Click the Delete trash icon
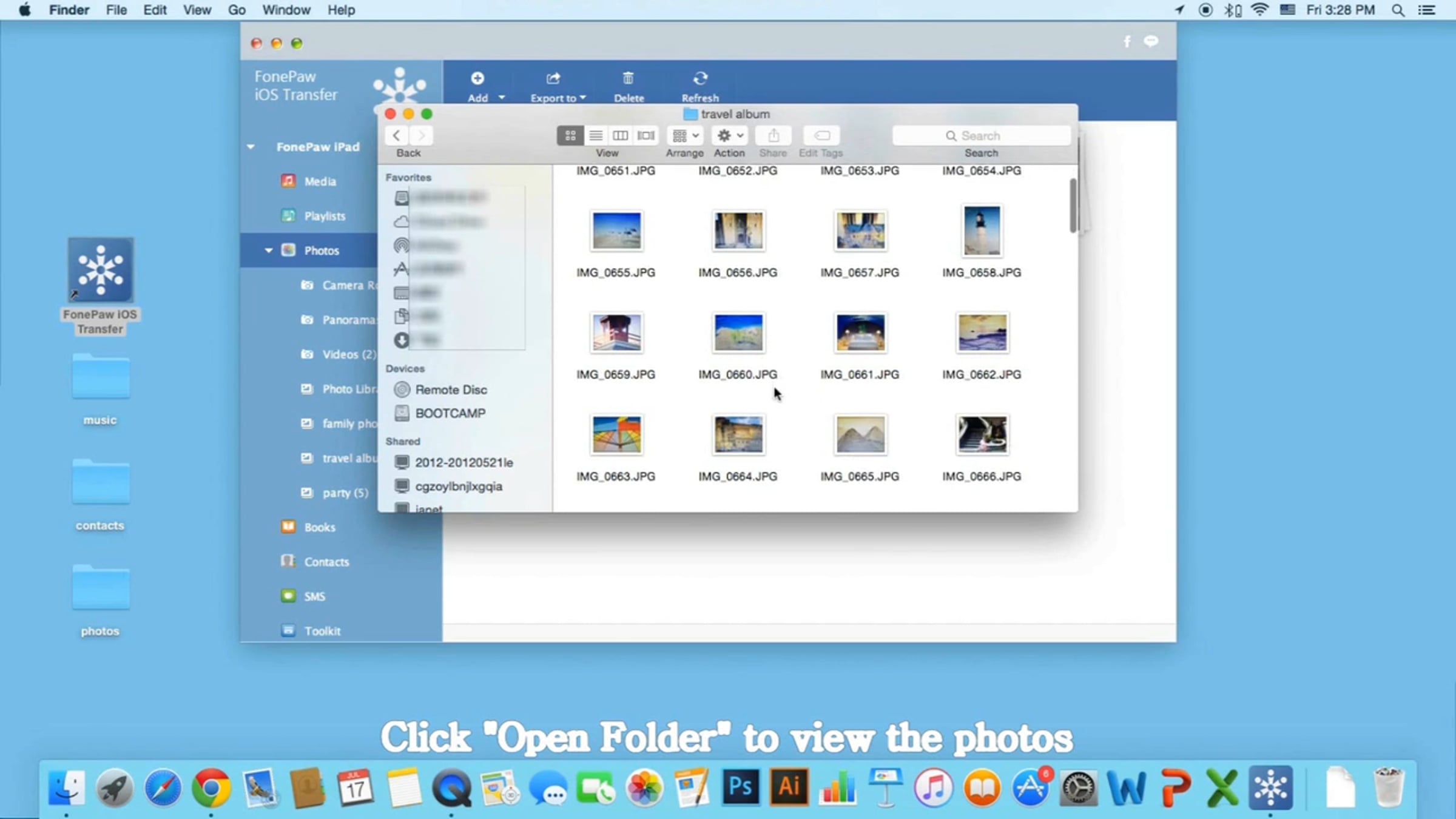1456x819 pixels. [628, 79]
